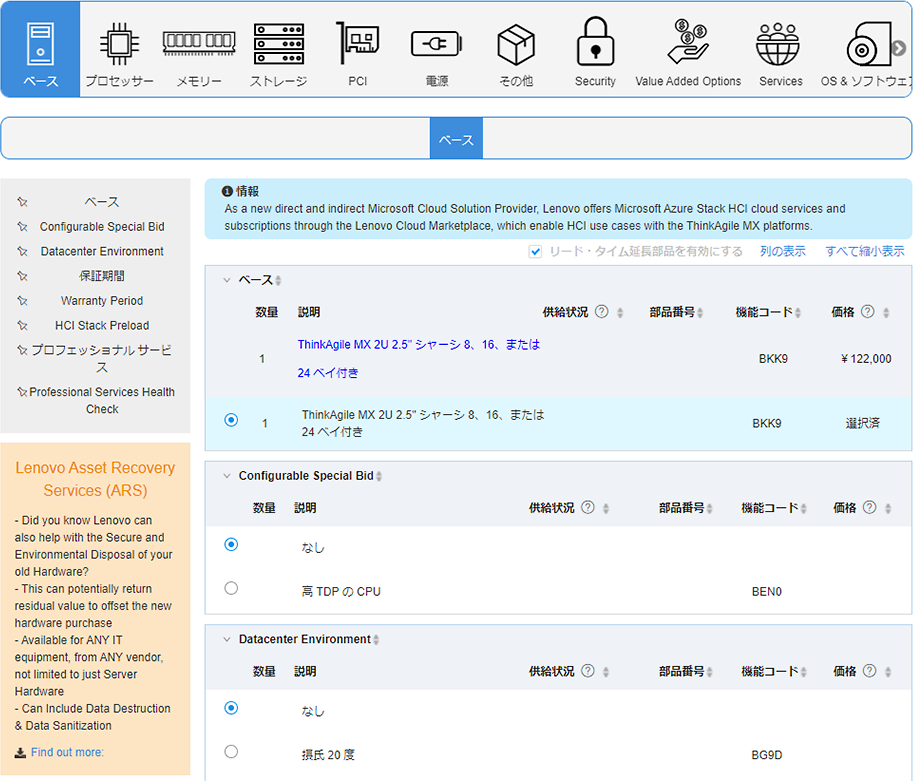Open the Security padlock icon

595,41
